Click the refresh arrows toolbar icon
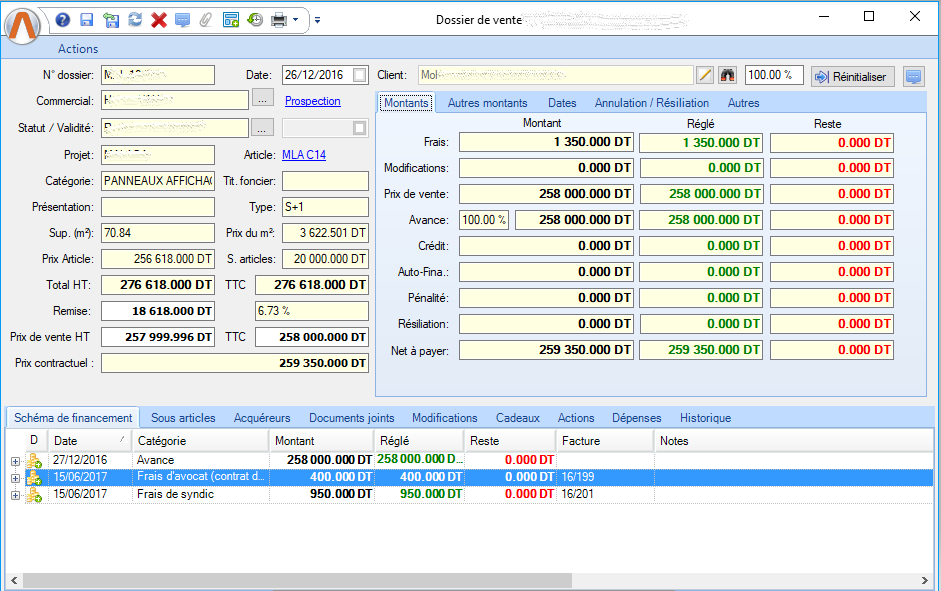The image size is (941, 591). 135,20
